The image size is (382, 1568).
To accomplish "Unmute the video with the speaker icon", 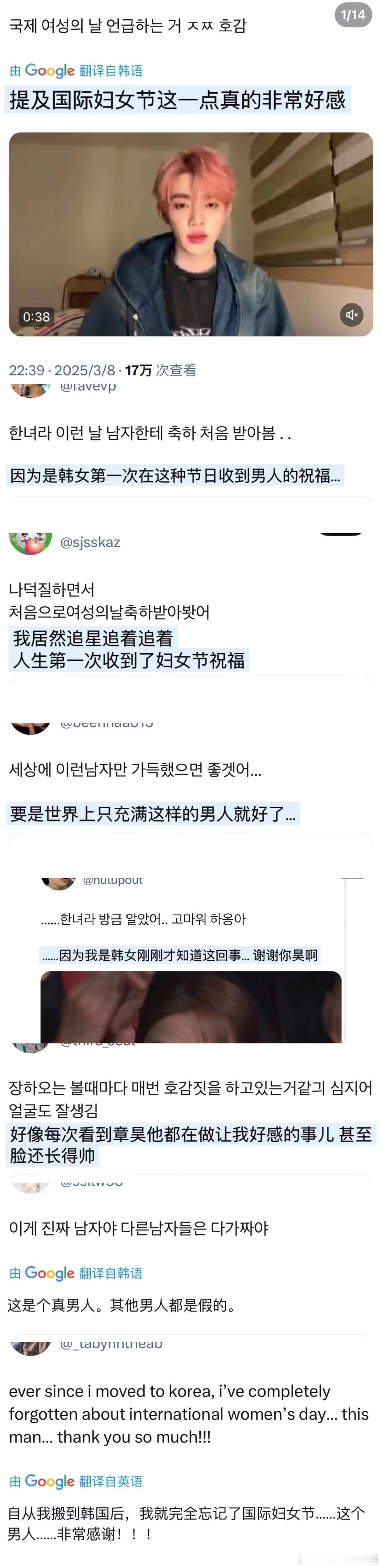I will [x=351, y=315].
